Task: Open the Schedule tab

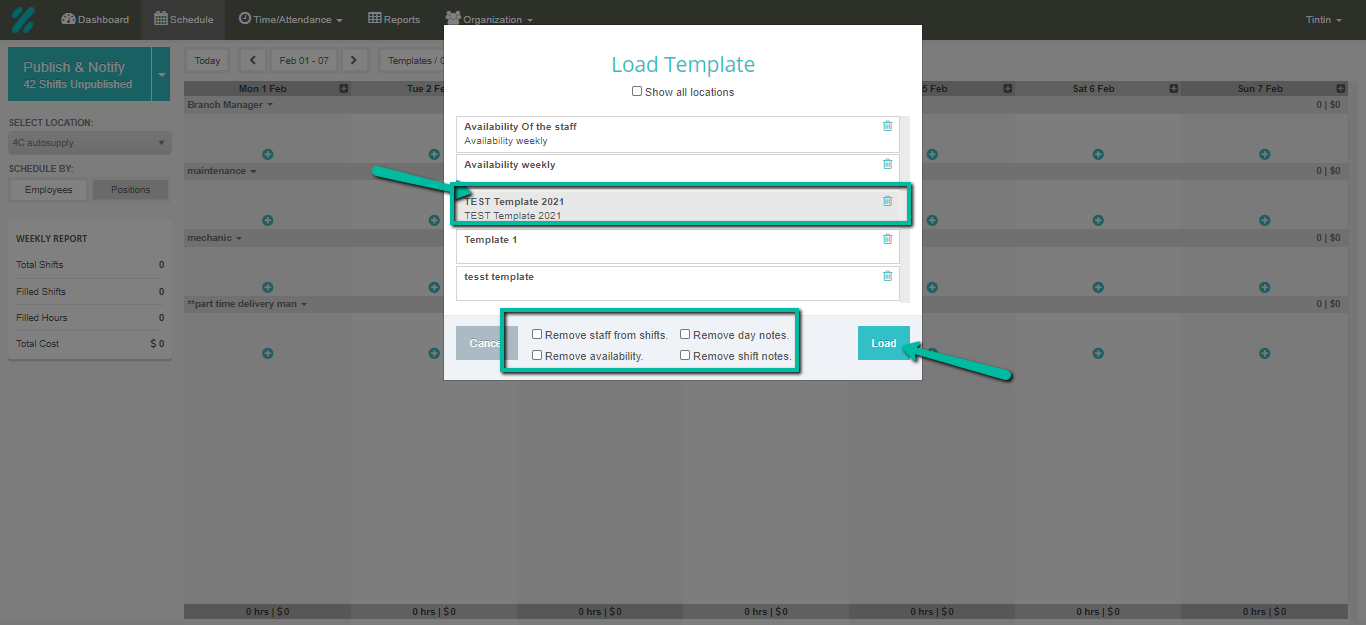Action: point(184,20)
